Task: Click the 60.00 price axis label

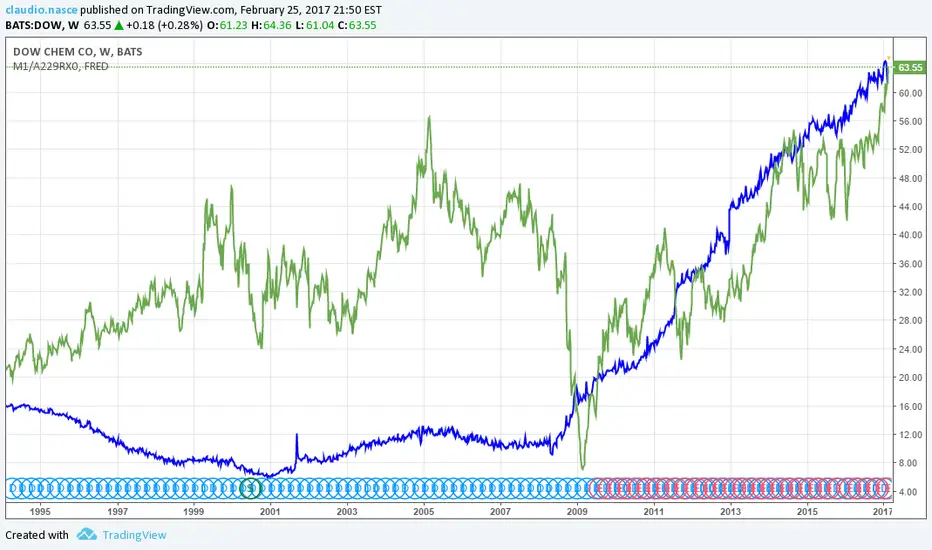Action: pyautogui.click(x=911, y=93)
